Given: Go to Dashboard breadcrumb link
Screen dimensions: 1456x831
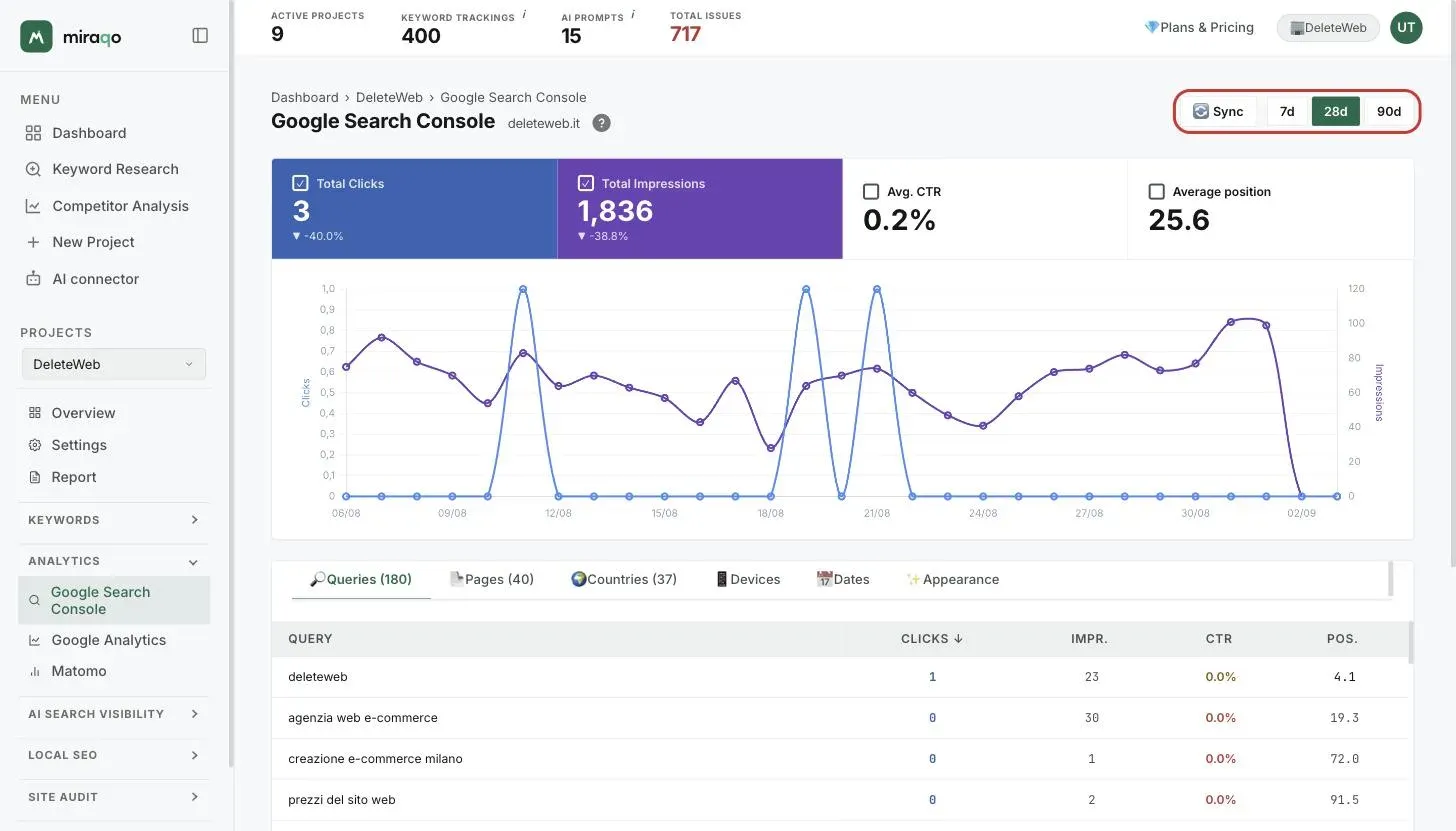Looking at the screenshot, I should point(305,97).
